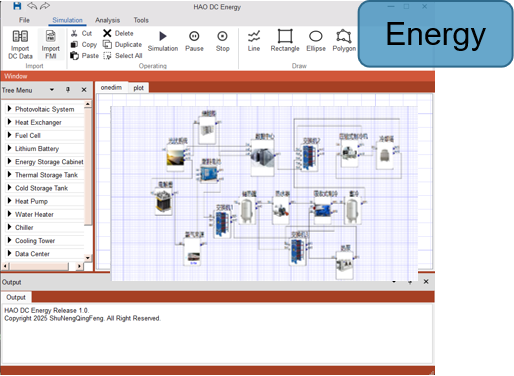Click the Delete X icon
The image size is (514, 376).
pyautogui.click(x=107, y=33)
